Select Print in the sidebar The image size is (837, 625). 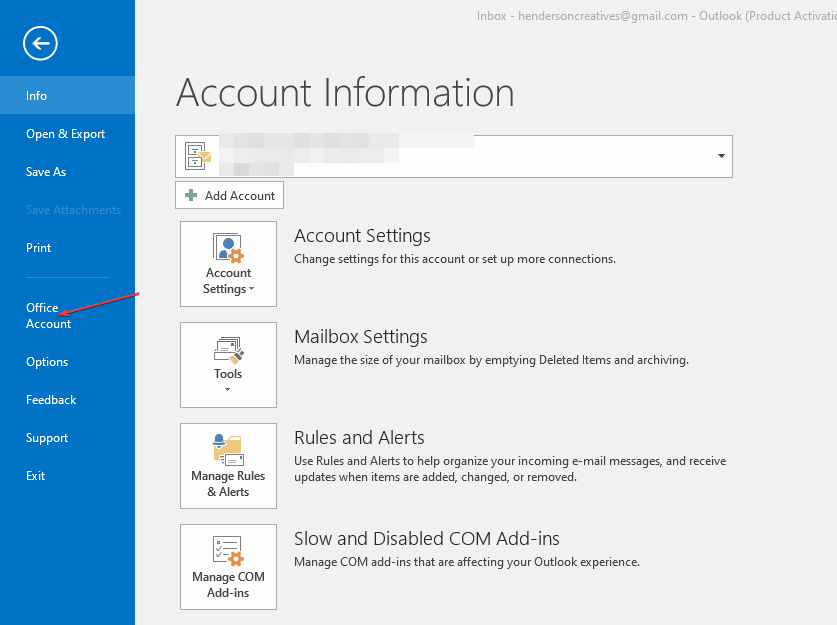pos(38,248)
